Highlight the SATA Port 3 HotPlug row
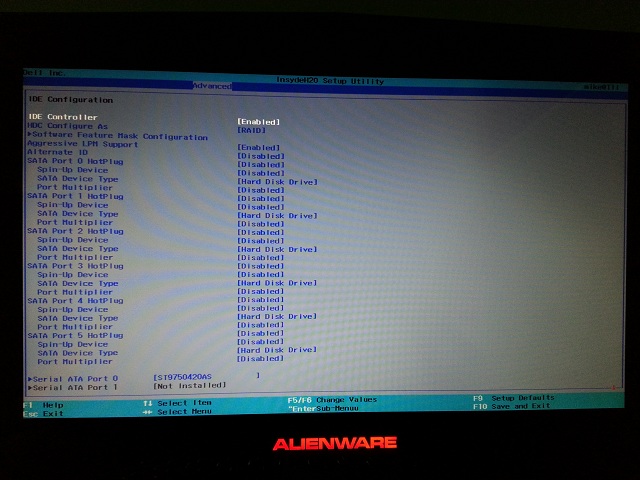The height and width of the screenshot is (480, 640). pyautogui.click(x=75, y=266)
